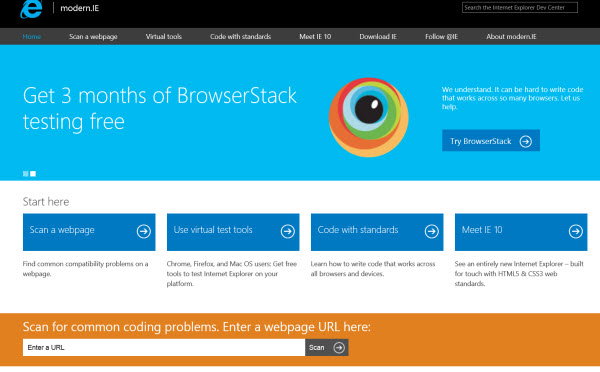The width and height of the screenshot is (600, 372).
Task: Click the 'Start here' heading
Action: pyautogui.click(x=46, y=202)
